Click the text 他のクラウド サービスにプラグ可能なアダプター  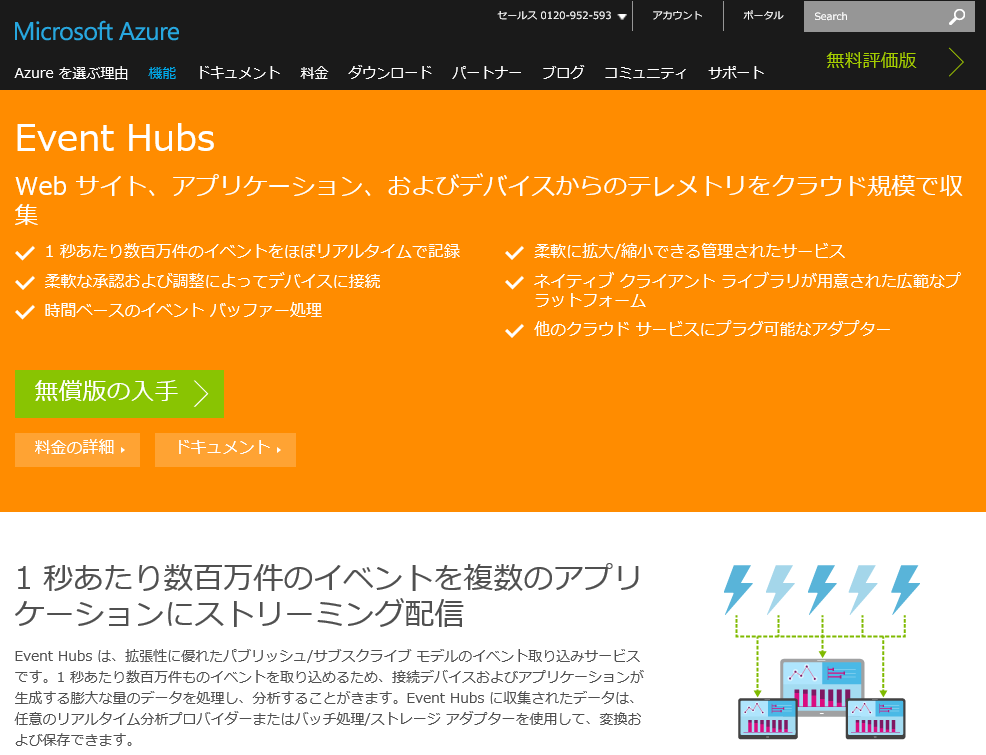click(x=712, y=329)
